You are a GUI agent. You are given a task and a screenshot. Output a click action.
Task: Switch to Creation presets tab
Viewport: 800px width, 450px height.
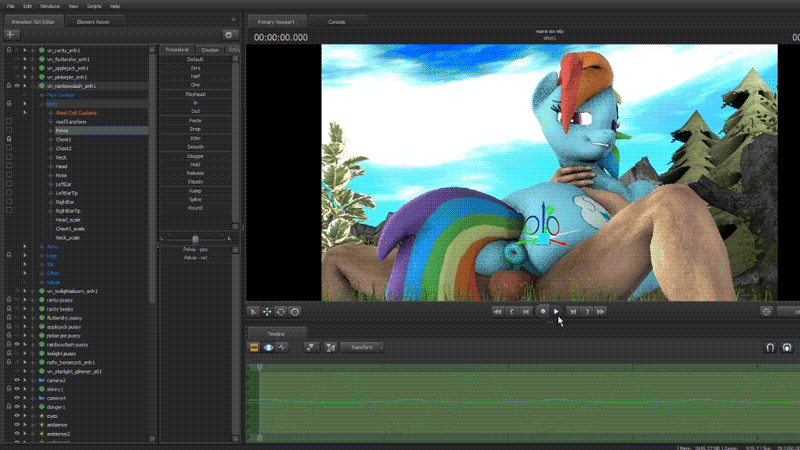(210, 50)
